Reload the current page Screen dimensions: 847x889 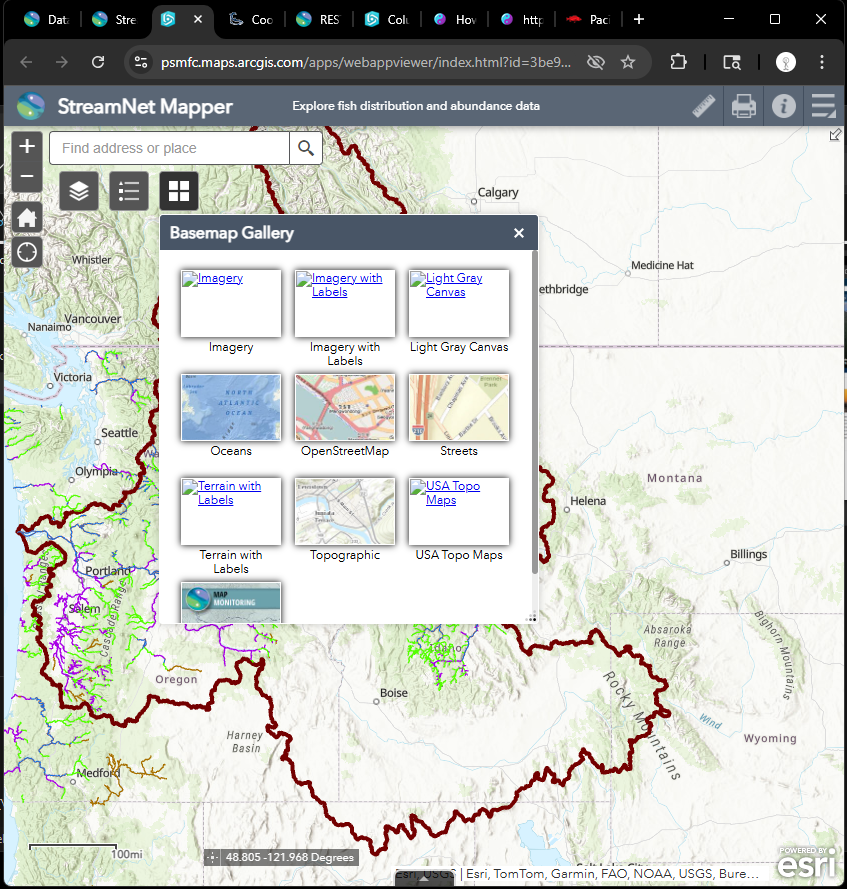click(x=98, y=62)
